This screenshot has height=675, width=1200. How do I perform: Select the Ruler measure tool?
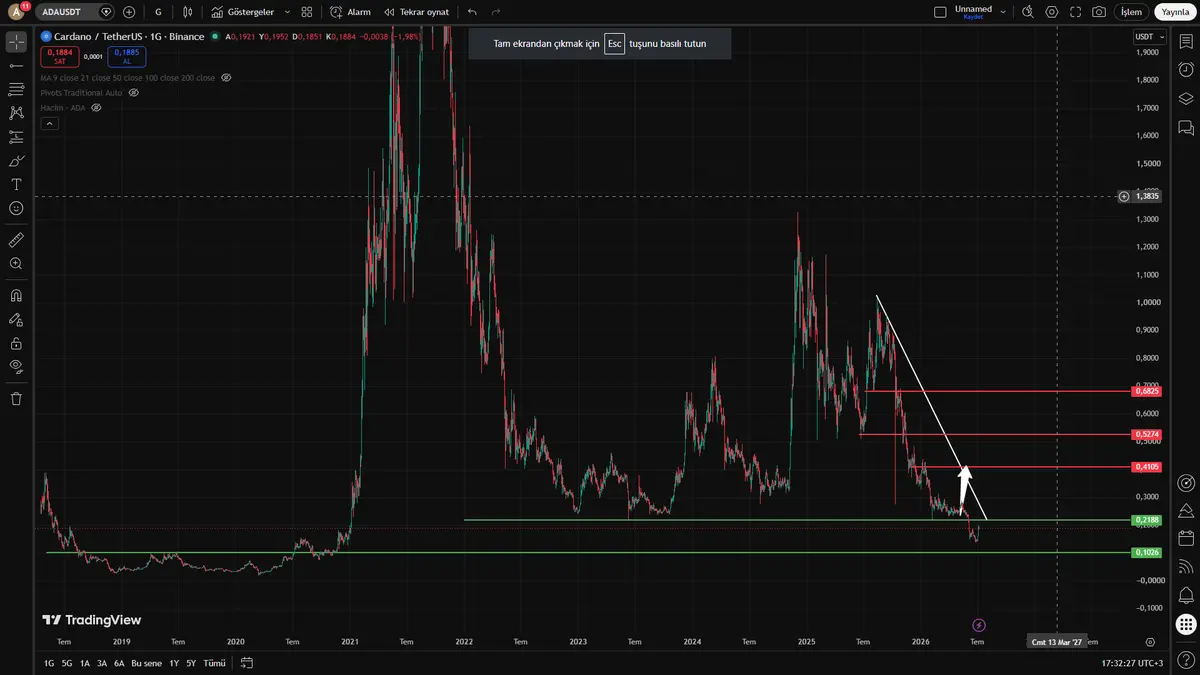pyautogui.click(x=16, y=240)
